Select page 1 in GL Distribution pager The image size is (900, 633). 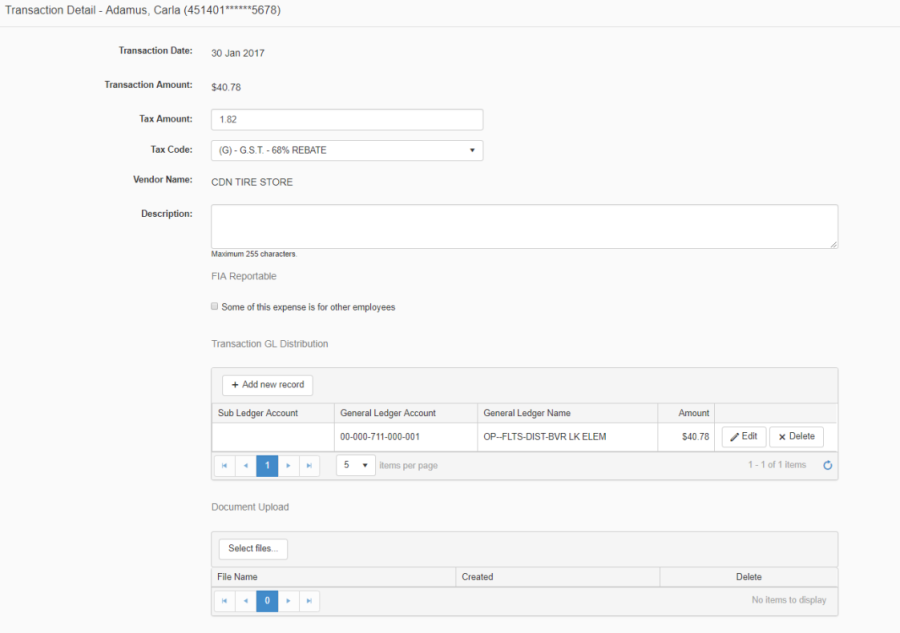coord(267,466)
